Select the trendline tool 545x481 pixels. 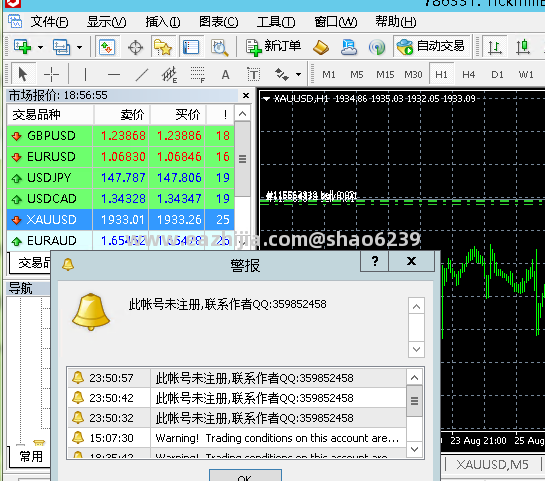click(x=141, y=74)
